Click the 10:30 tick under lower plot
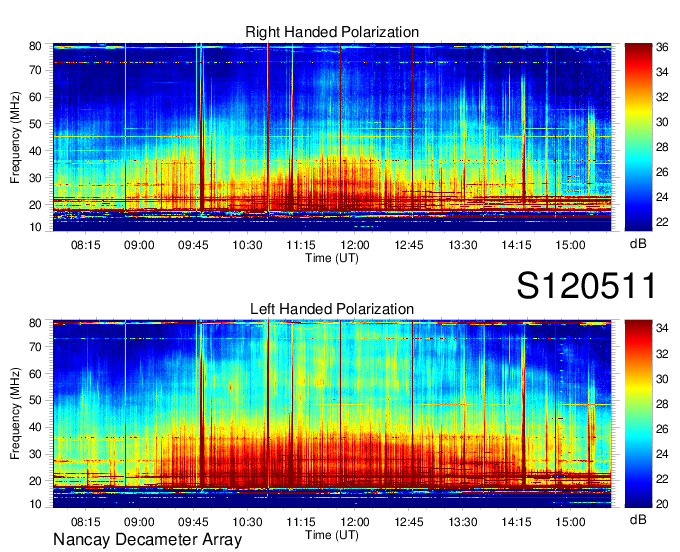Screen dimensions: 680x552 (247, 522)
